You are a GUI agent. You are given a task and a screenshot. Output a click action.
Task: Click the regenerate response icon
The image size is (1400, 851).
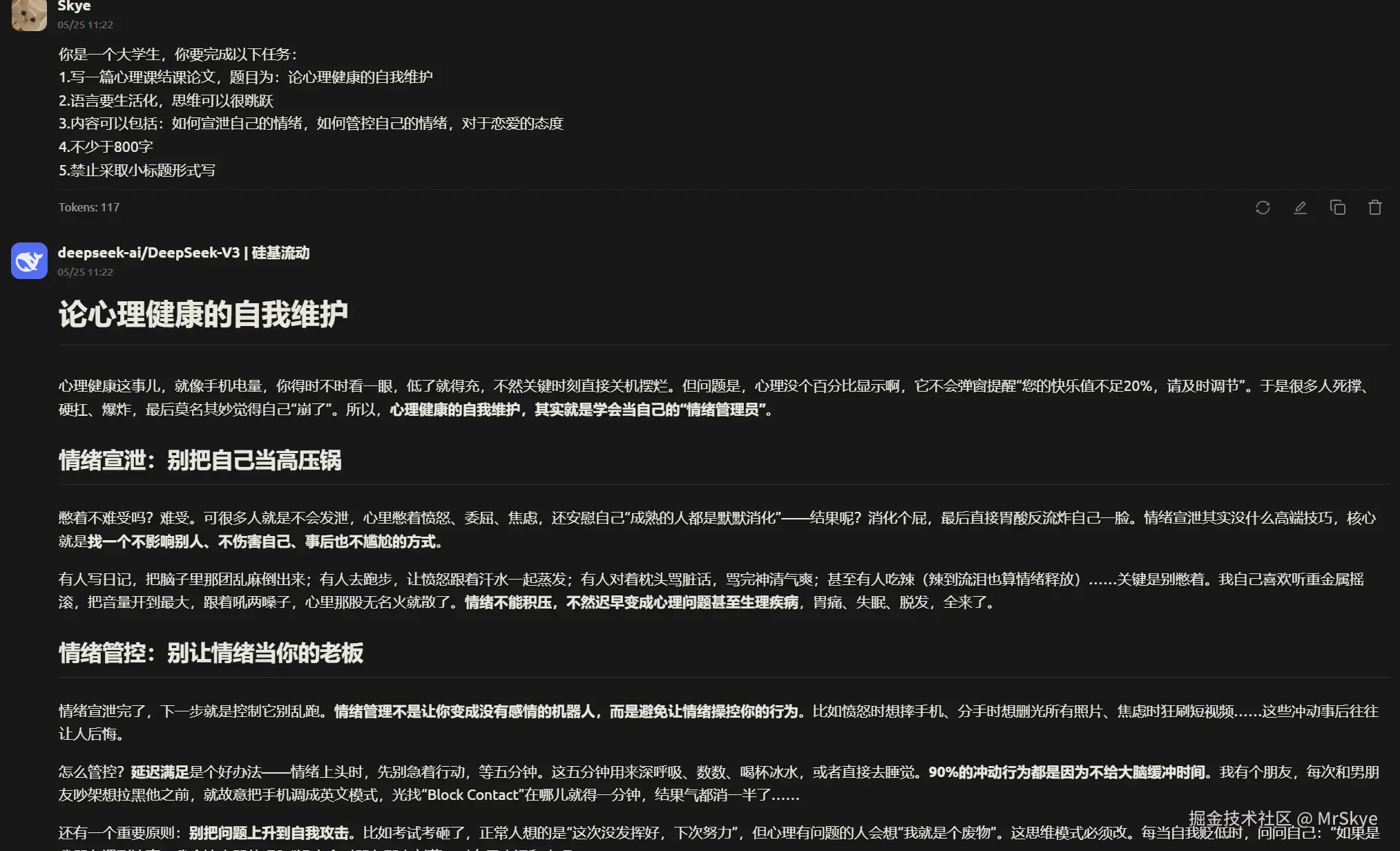coord(1263,207)
